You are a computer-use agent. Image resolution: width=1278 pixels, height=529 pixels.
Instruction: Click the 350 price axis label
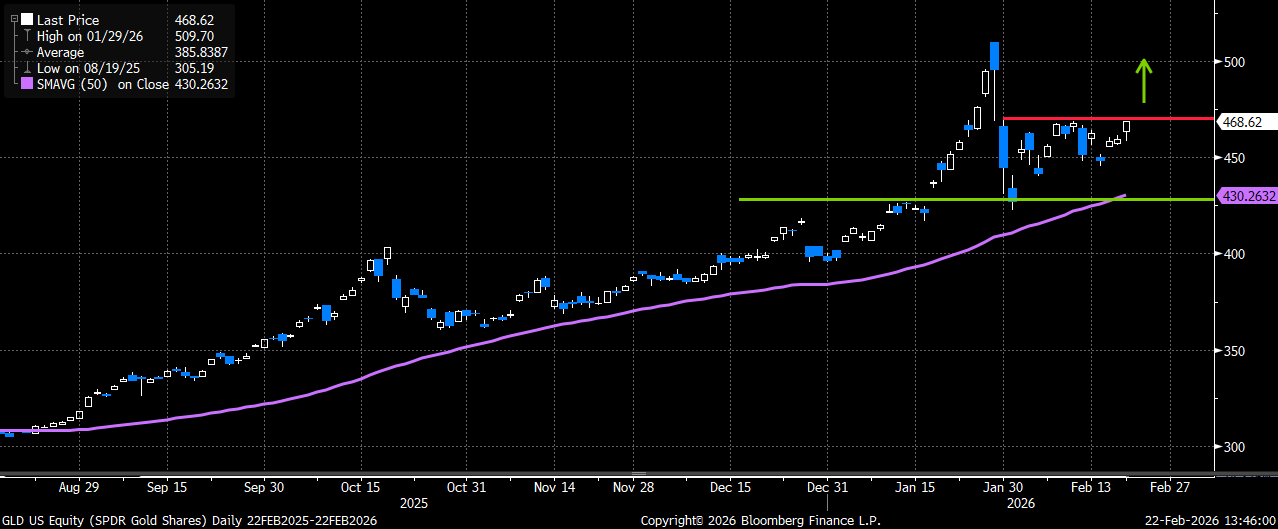(x=1236, y=351)
